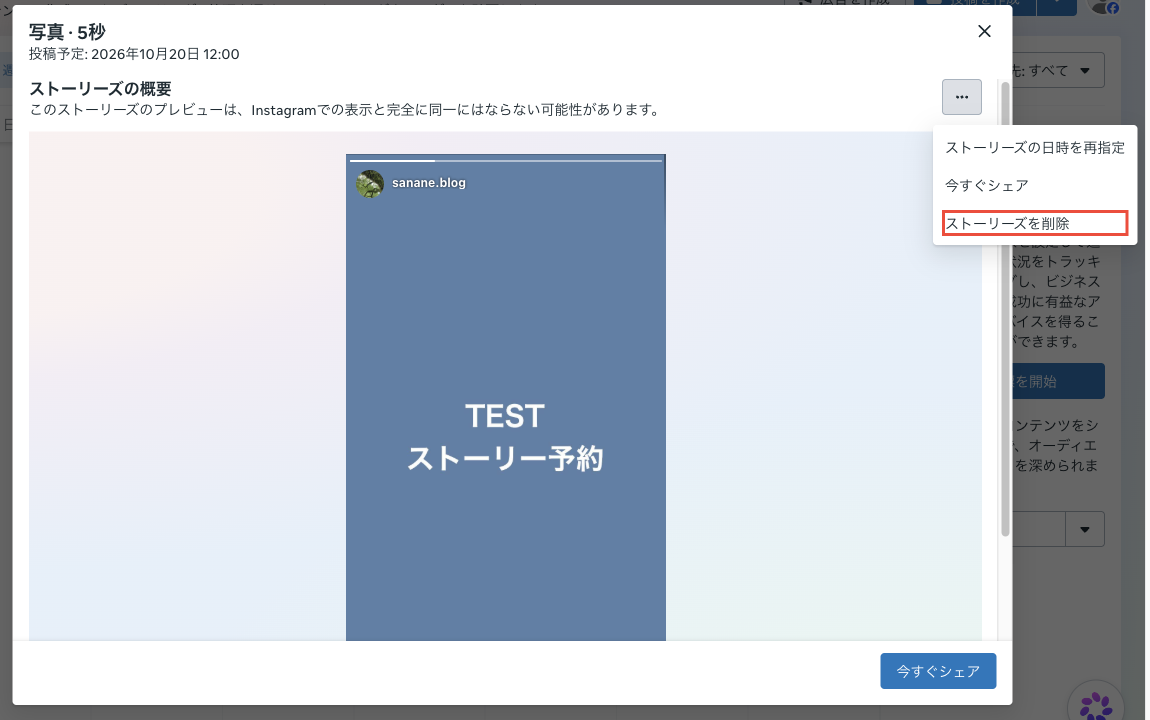Expand the lower dropdown arrow in background panel
The width and height of the screenshot is (1150, 720).
1085,529
